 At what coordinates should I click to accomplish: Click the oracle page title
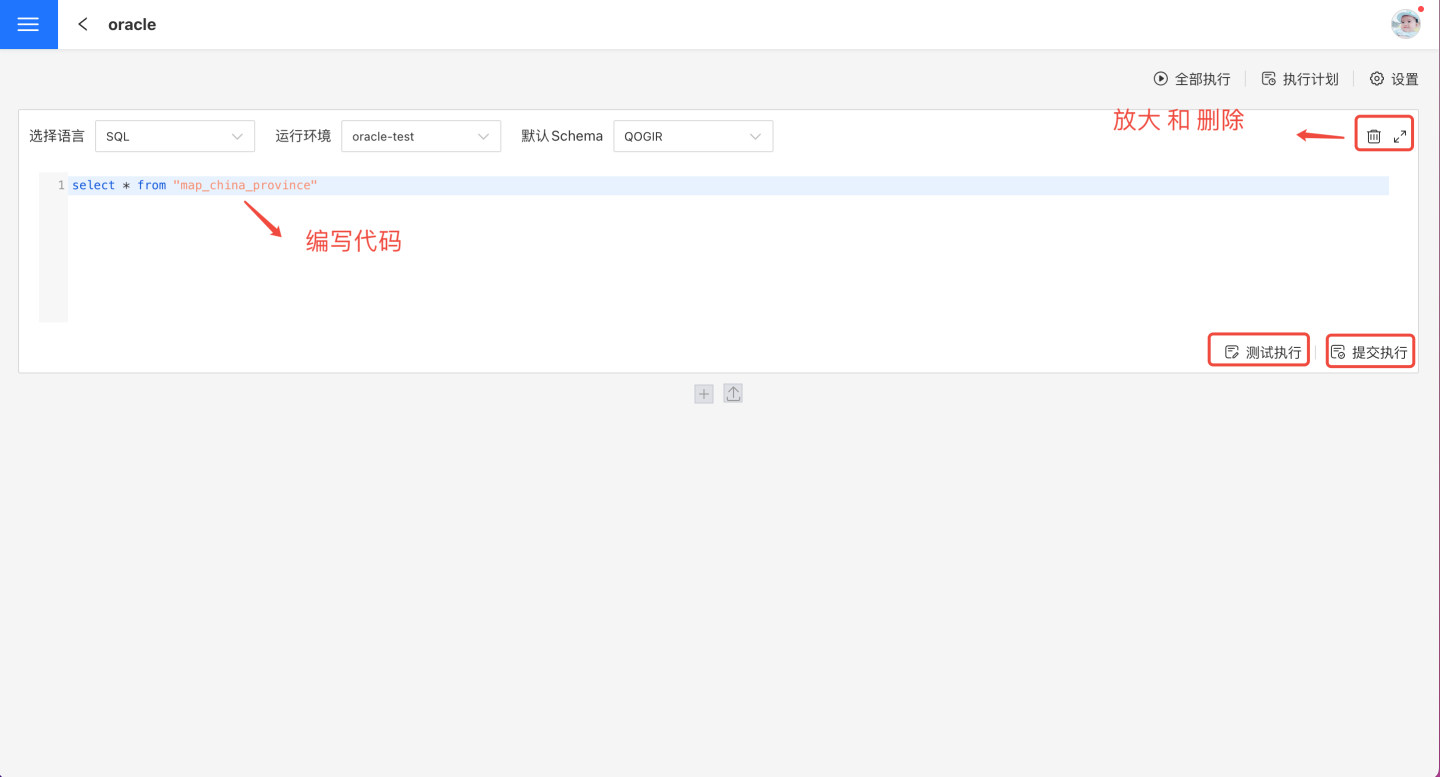pos(132,25)
